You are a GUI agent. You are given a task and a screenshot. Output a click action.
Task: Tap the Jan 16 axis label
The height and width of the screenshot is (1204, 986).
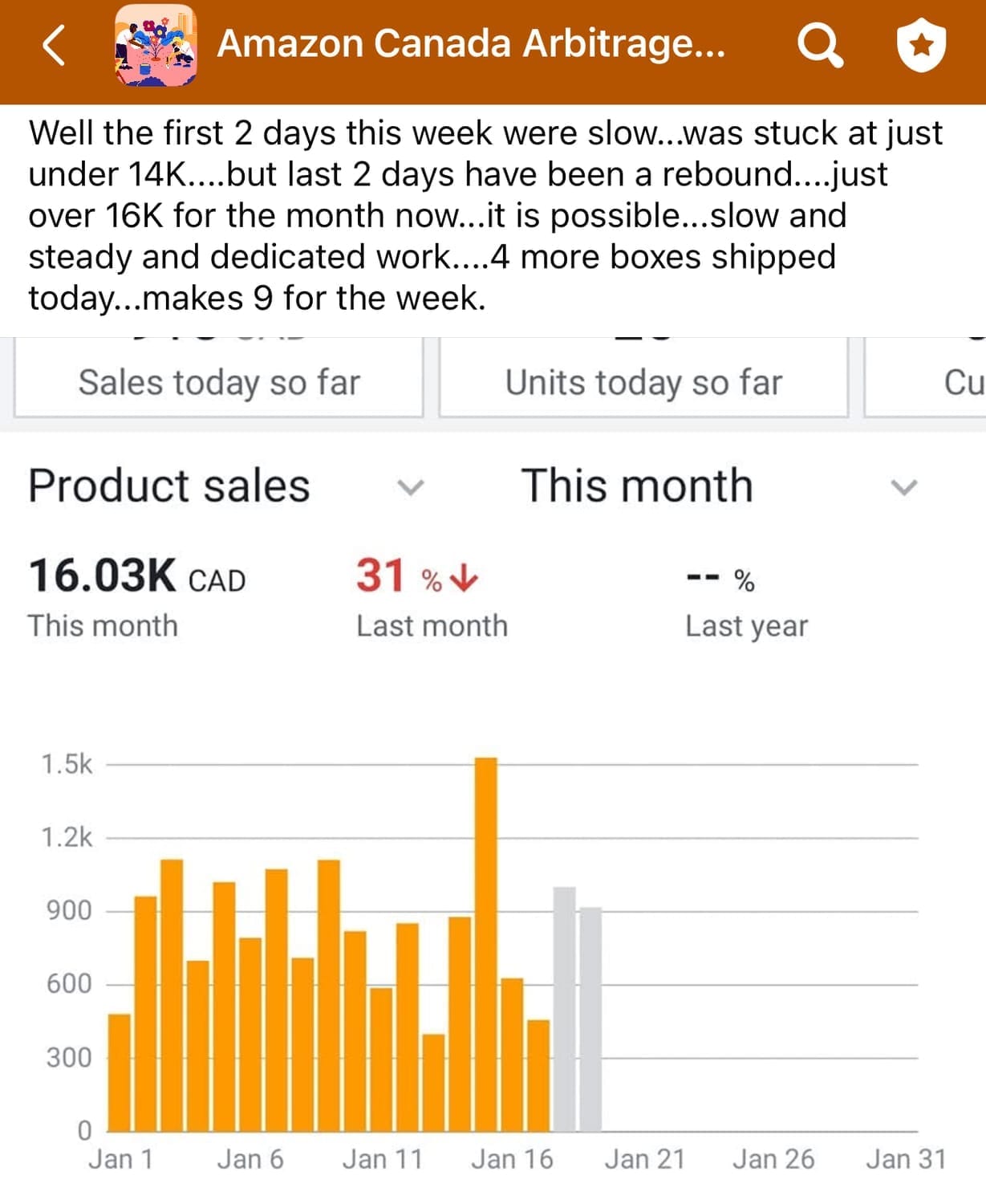[x=512, y=1159]
